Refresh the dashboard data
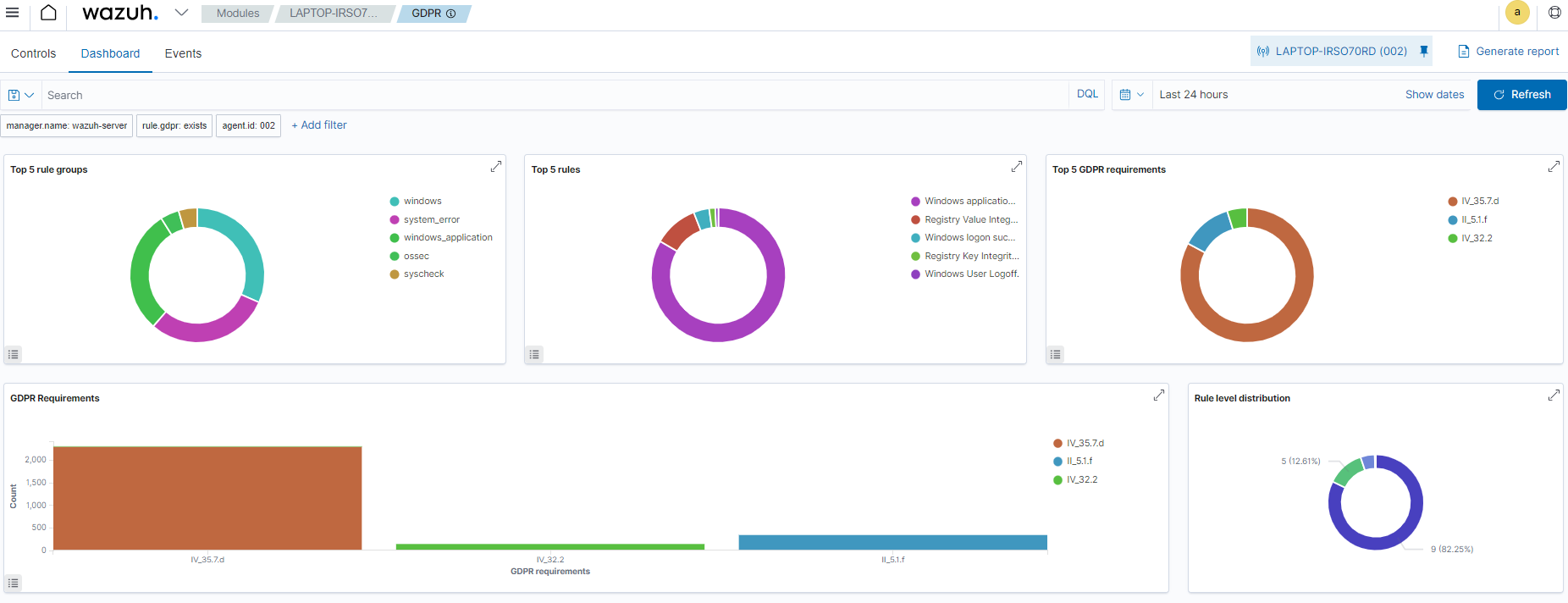1568x603 pixels. click(1521, 95)
